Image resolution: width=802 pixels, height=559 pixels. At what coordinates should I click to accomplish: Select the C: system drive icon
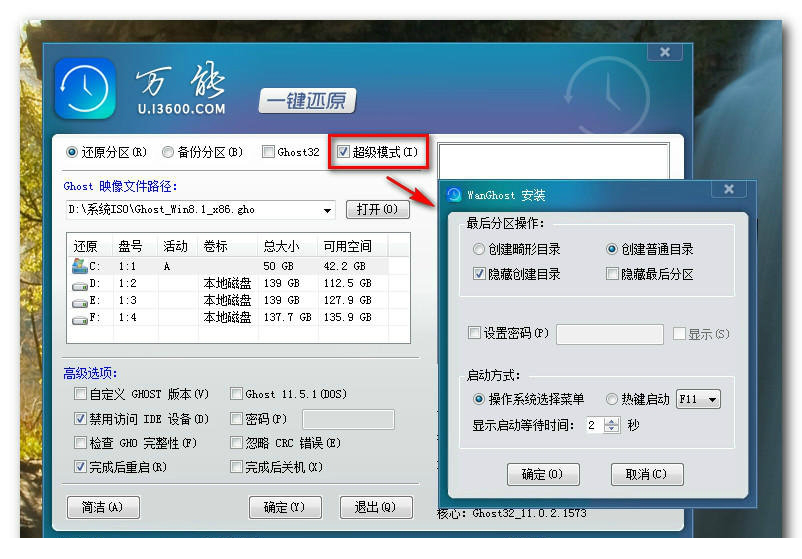point(80,266)
